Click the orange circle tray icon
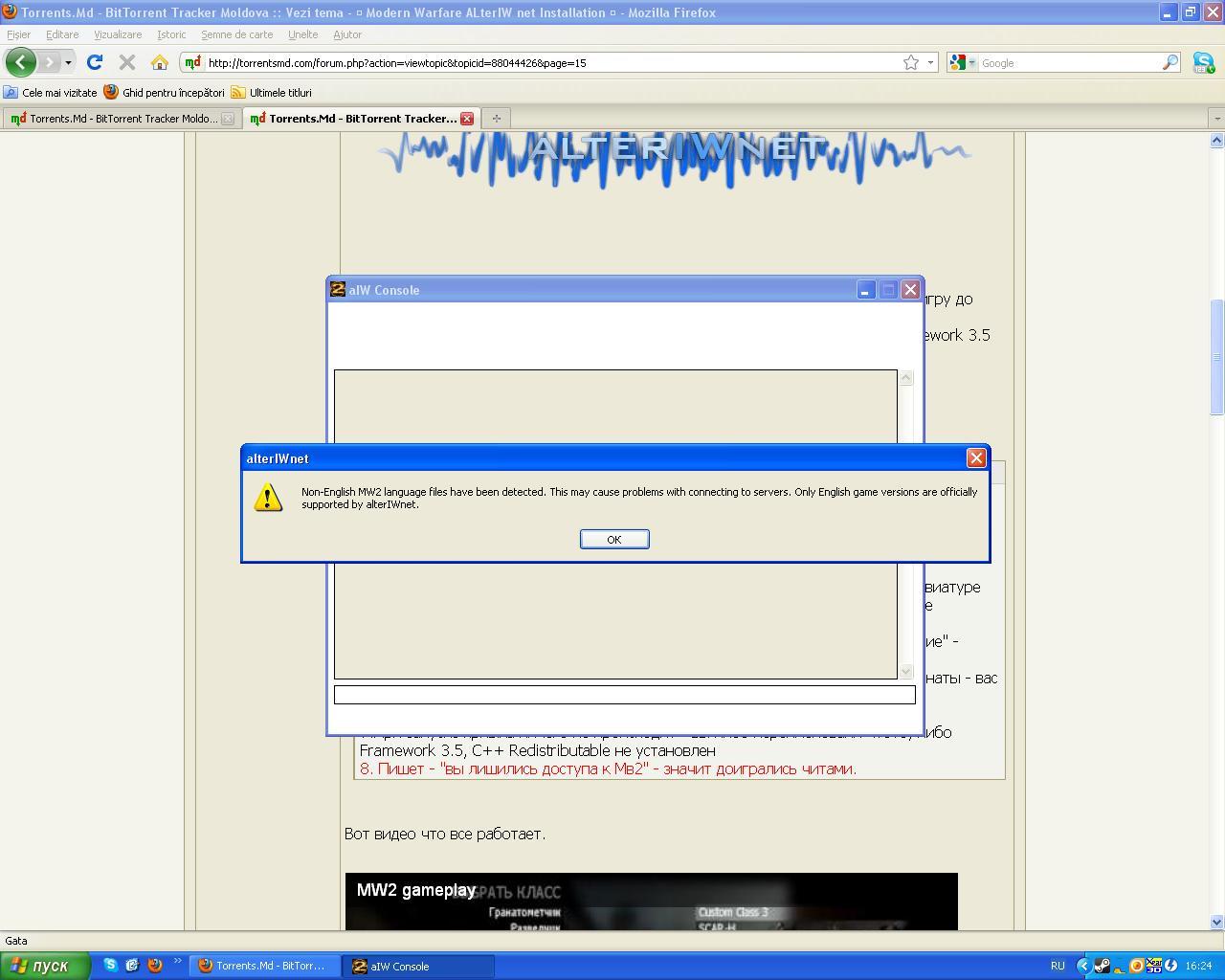The image size is (1225, 980). coord(1137,966)
